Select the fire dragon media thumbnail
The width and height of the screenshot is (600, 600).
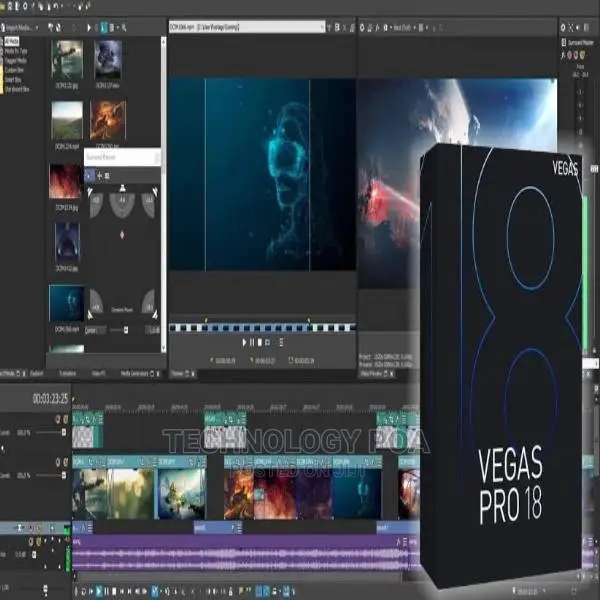108,121
